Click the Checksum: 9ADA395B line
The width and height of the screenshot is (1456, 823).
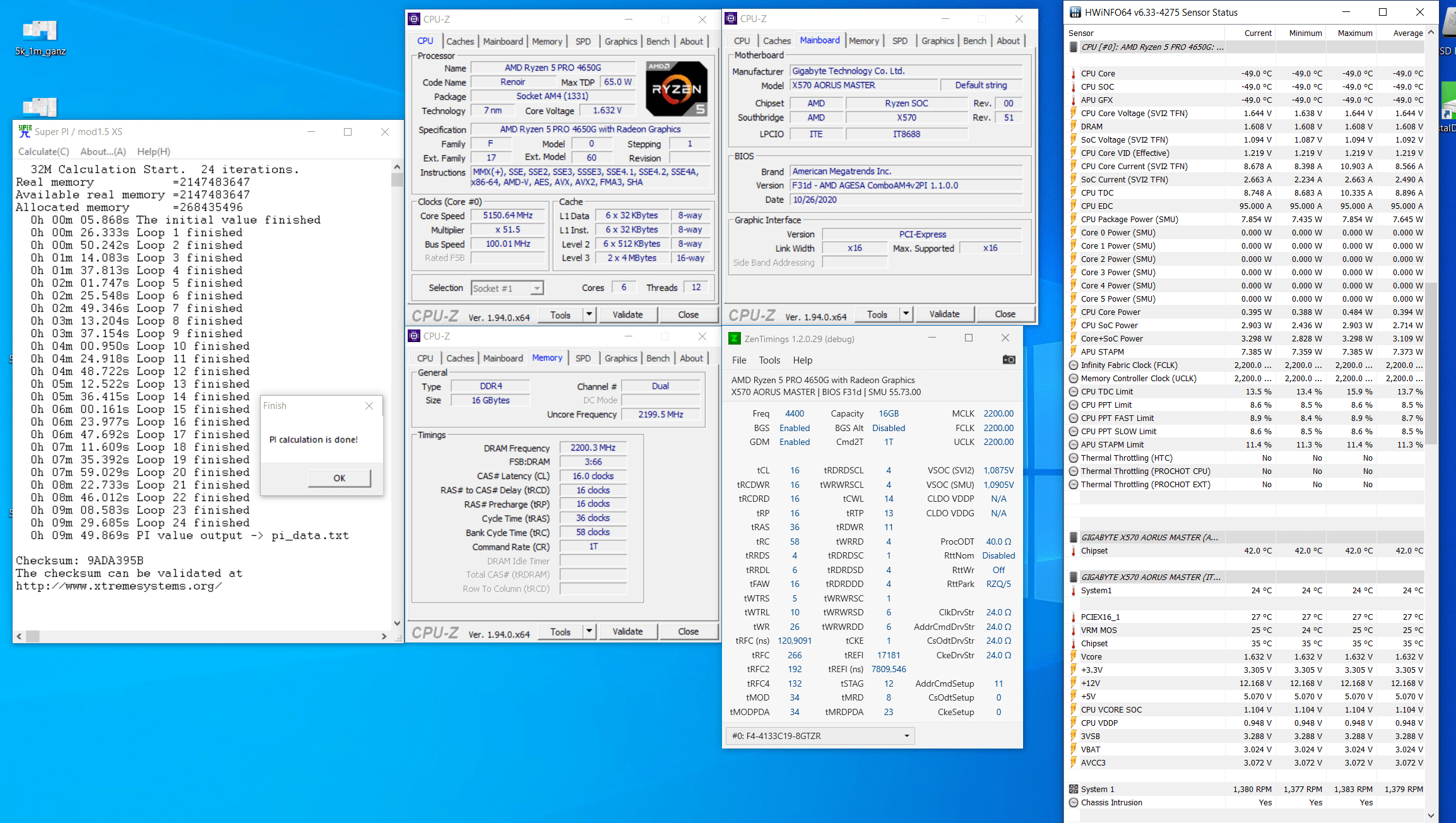80,560
